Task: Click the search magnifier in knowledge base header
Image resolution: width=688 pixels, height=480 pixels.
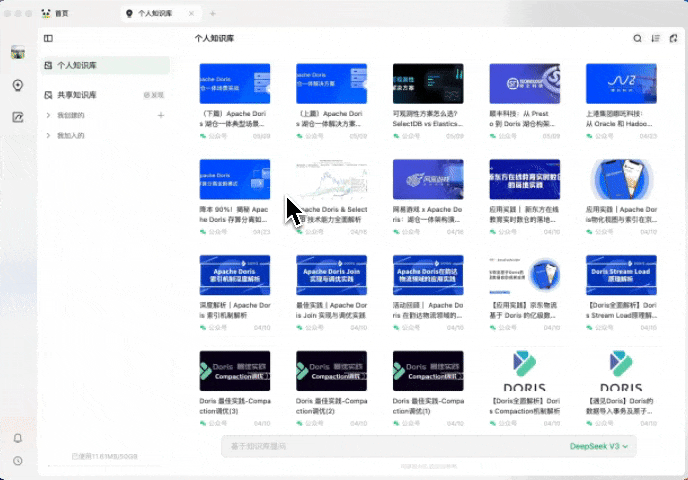Action: pyautogui.click(x=638, y=39)
